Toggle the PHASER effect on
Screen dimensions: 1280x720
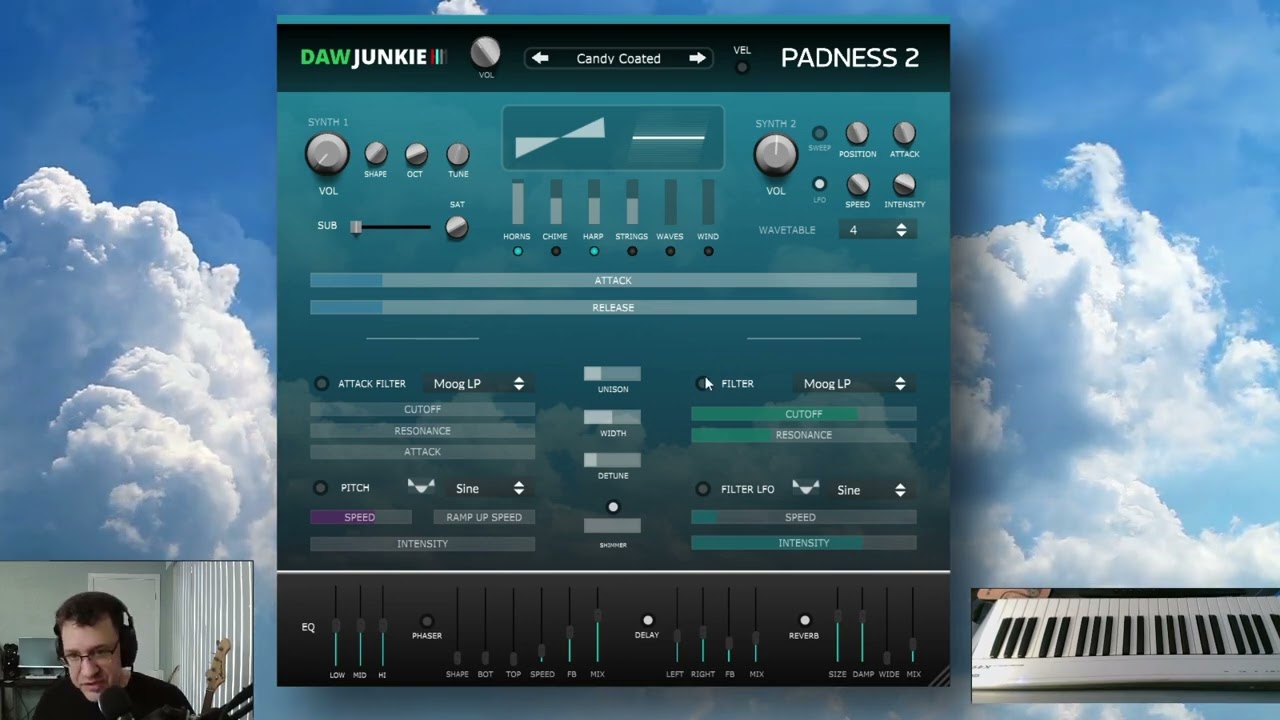(x=427, y=621)
